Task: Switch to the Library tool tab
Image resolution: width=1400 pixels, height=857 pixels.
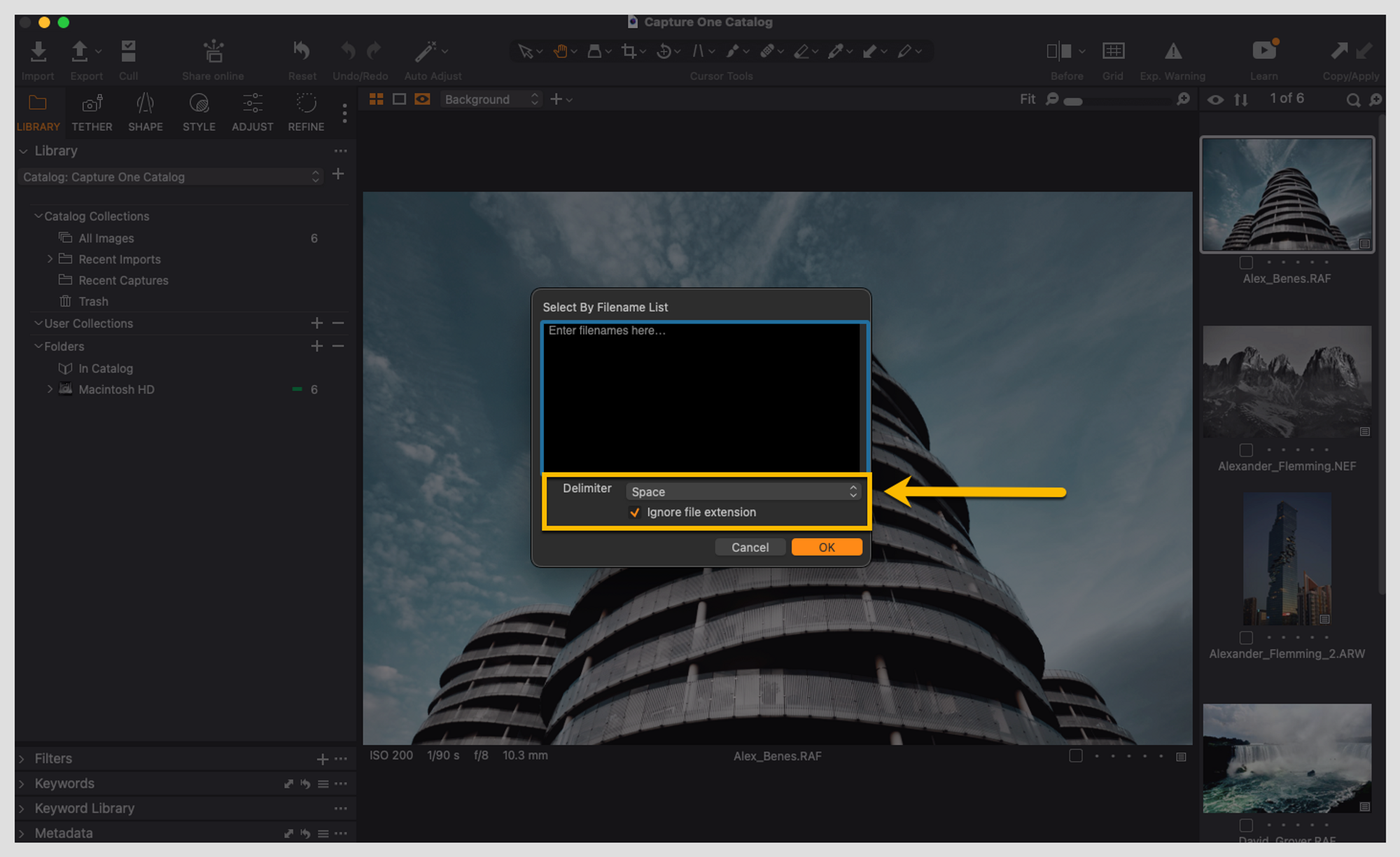Action: [38, 113]
